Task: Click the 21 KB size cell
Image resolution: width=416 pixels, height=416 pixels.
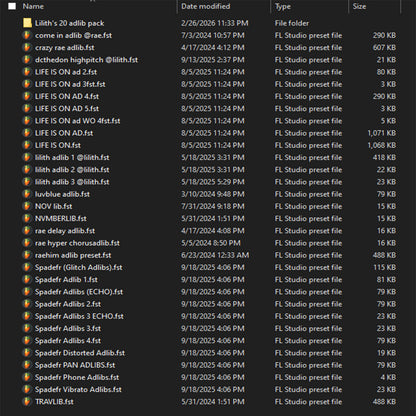Action: pos(386,60)
